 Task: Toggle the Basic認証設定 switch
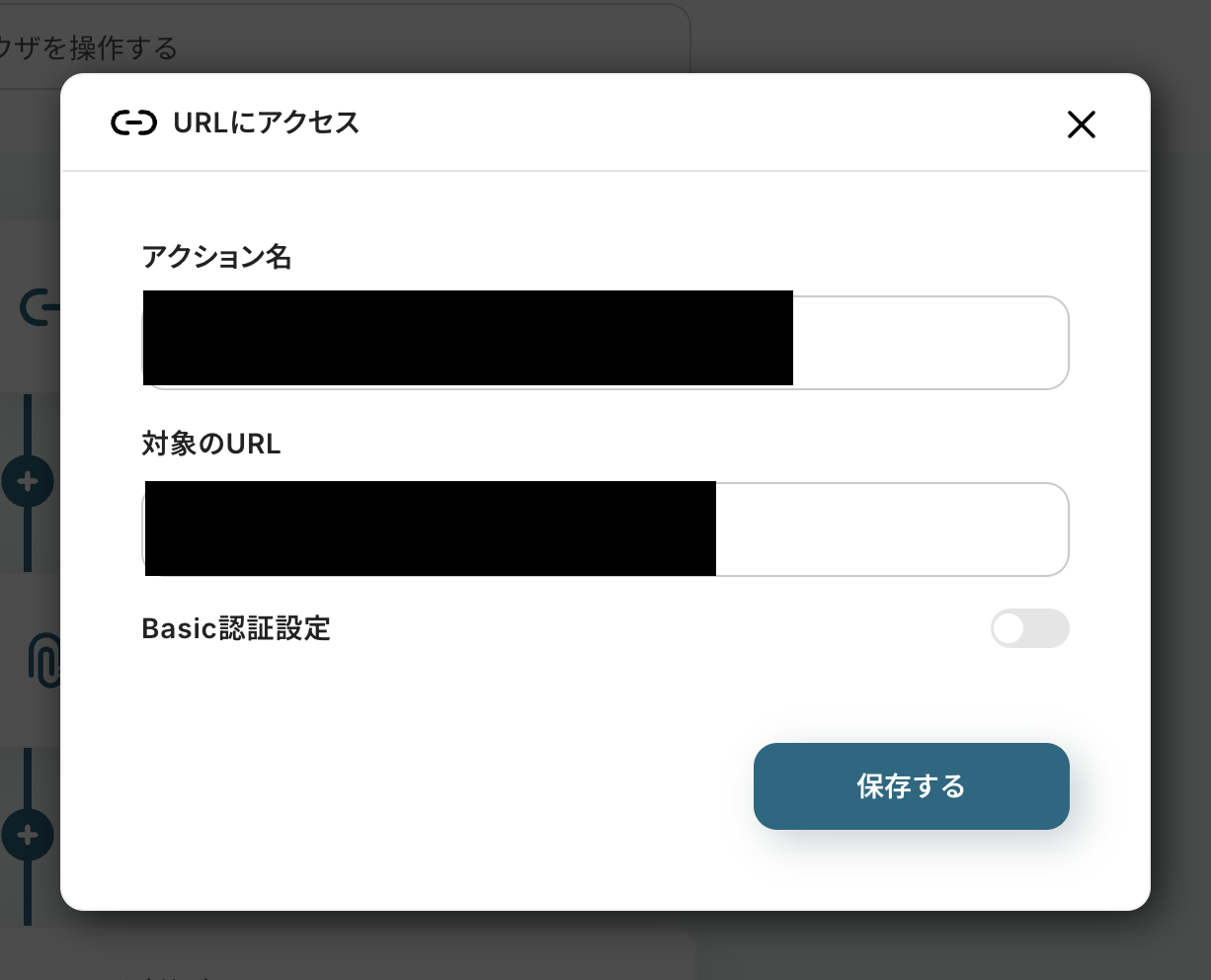click(x=1029, y=629)
